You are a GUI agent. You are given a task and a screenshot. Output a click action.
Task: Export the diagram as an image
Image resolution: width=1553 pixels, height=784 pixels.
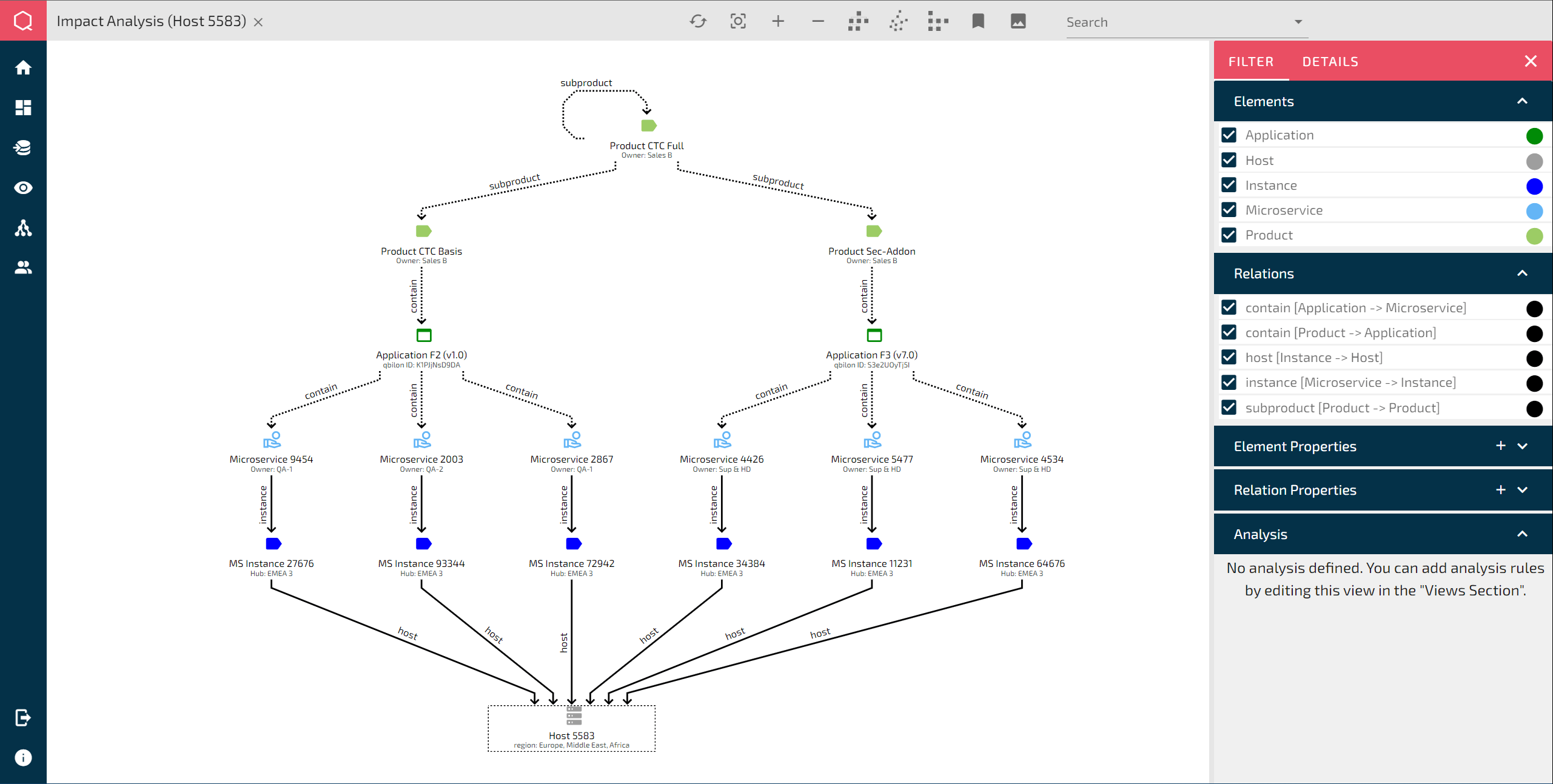(1018, 21)
